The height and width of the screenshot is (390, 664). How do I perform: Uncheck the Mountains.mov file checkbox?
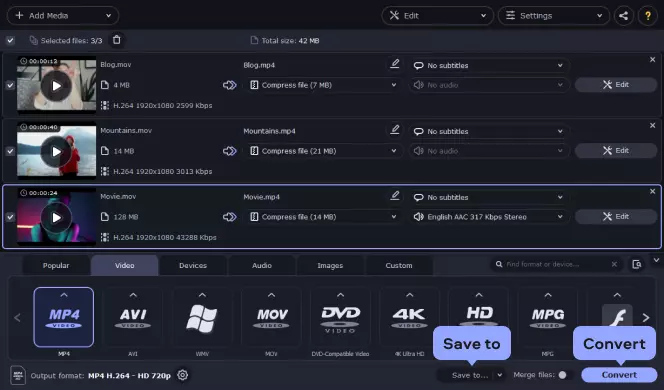click(x=10, y=151)
